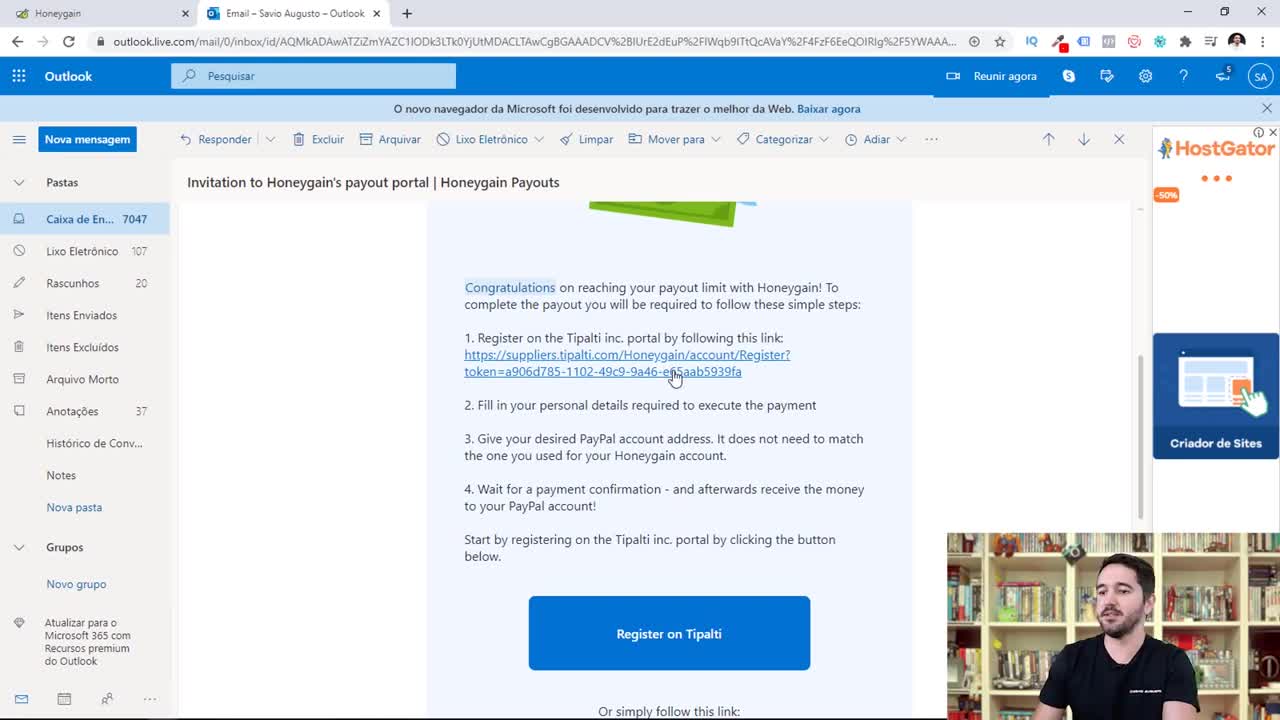Screen dimensions: 1280x720
Task: Click the Meet now camera icon
Action: click(953, 76)
